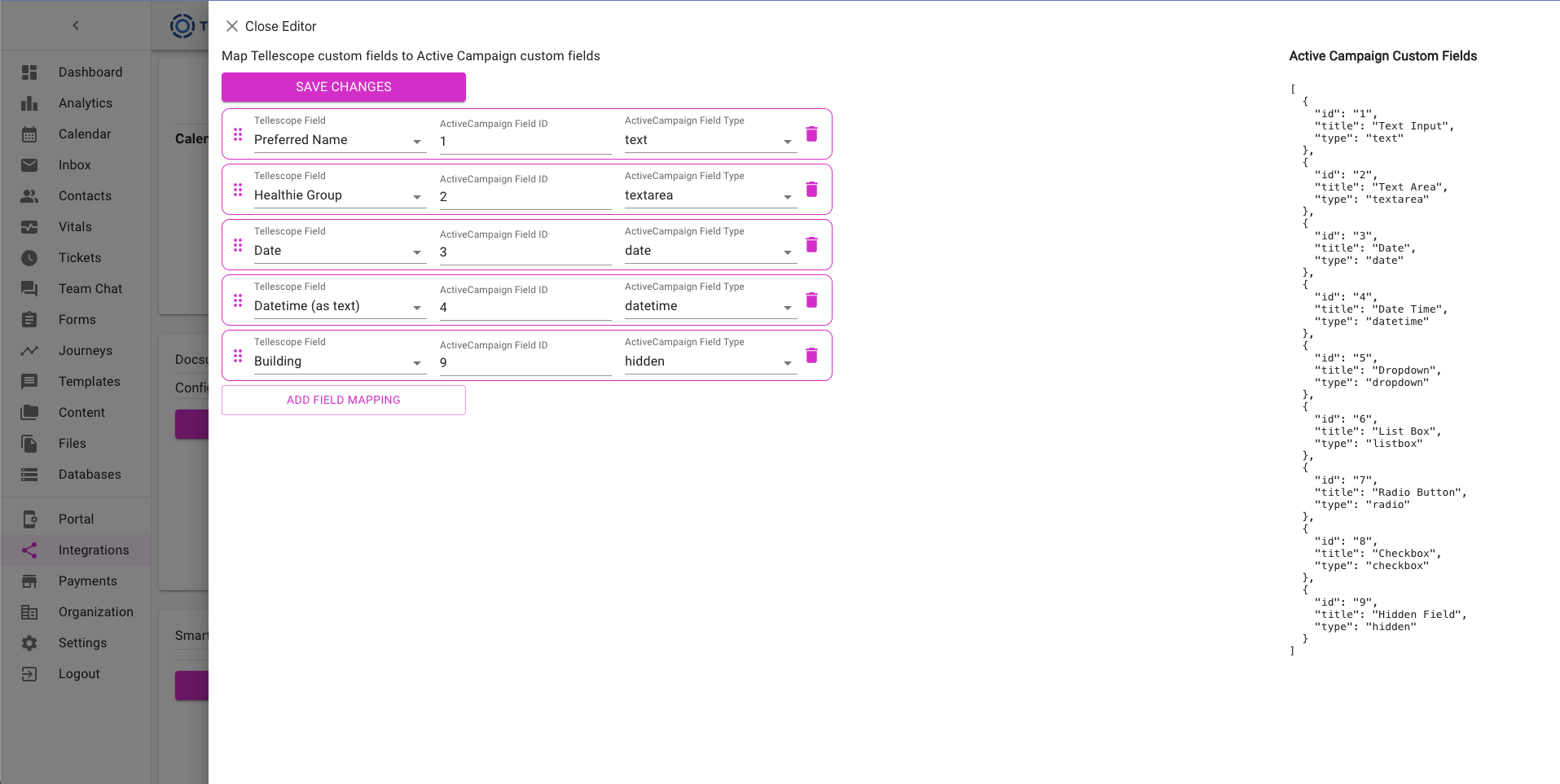
Task: Open Tellescope Field dropdown showing Preferred Name
Action: click(x=340, y=140)
